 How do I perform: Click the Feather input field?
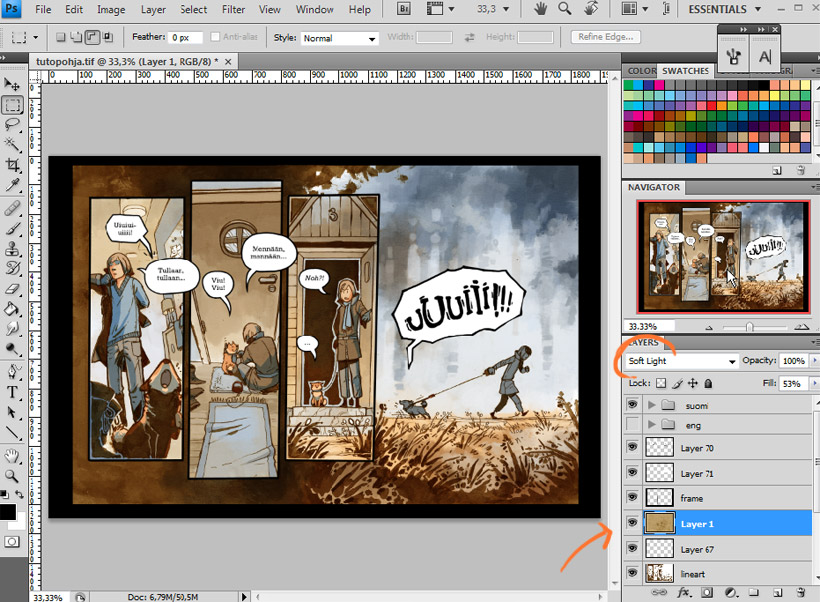tap(185, 38)
